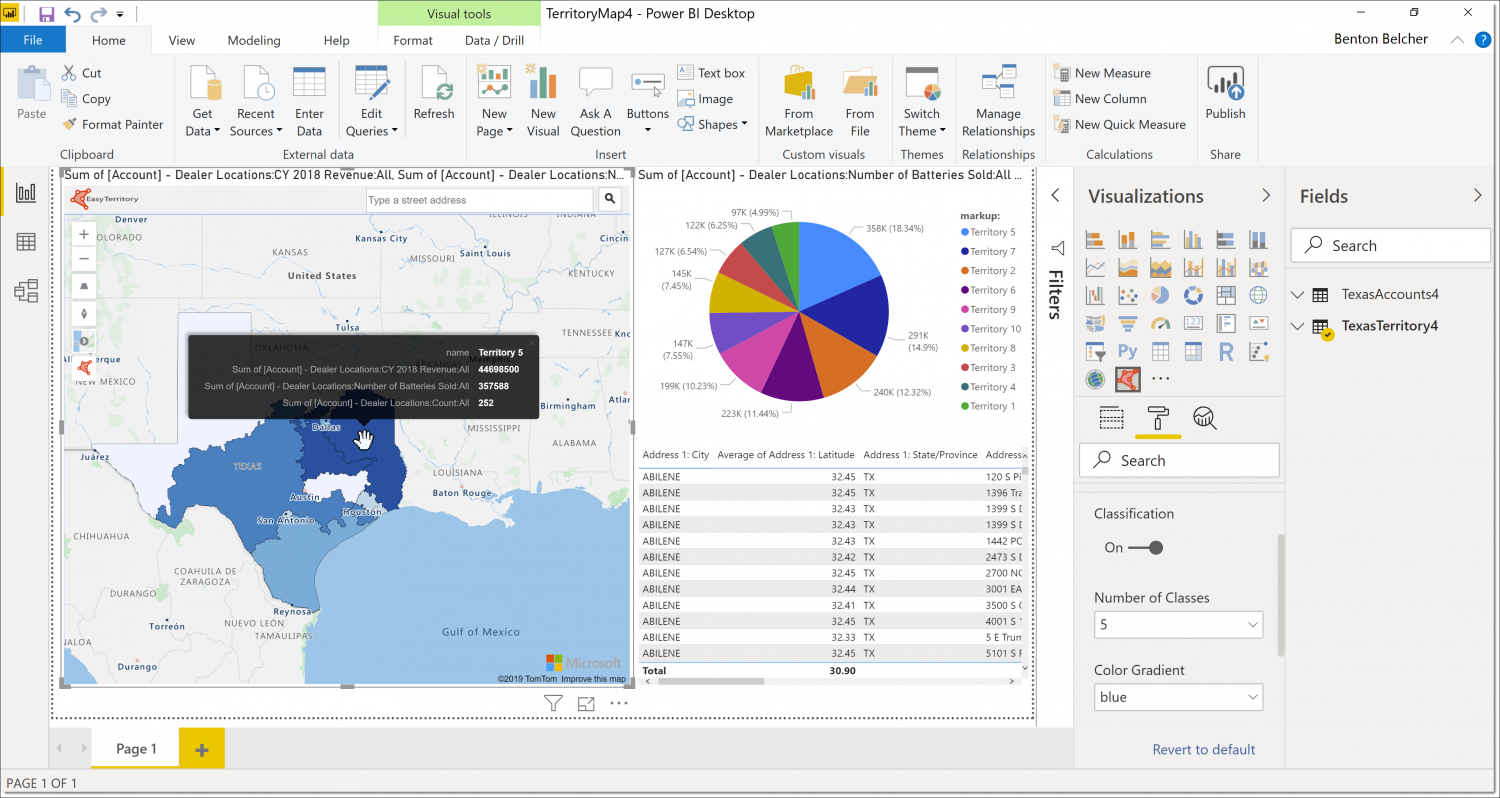Click the zoom in button on the map
This screenshot has width=1500, height=798.
click(84, 233)
